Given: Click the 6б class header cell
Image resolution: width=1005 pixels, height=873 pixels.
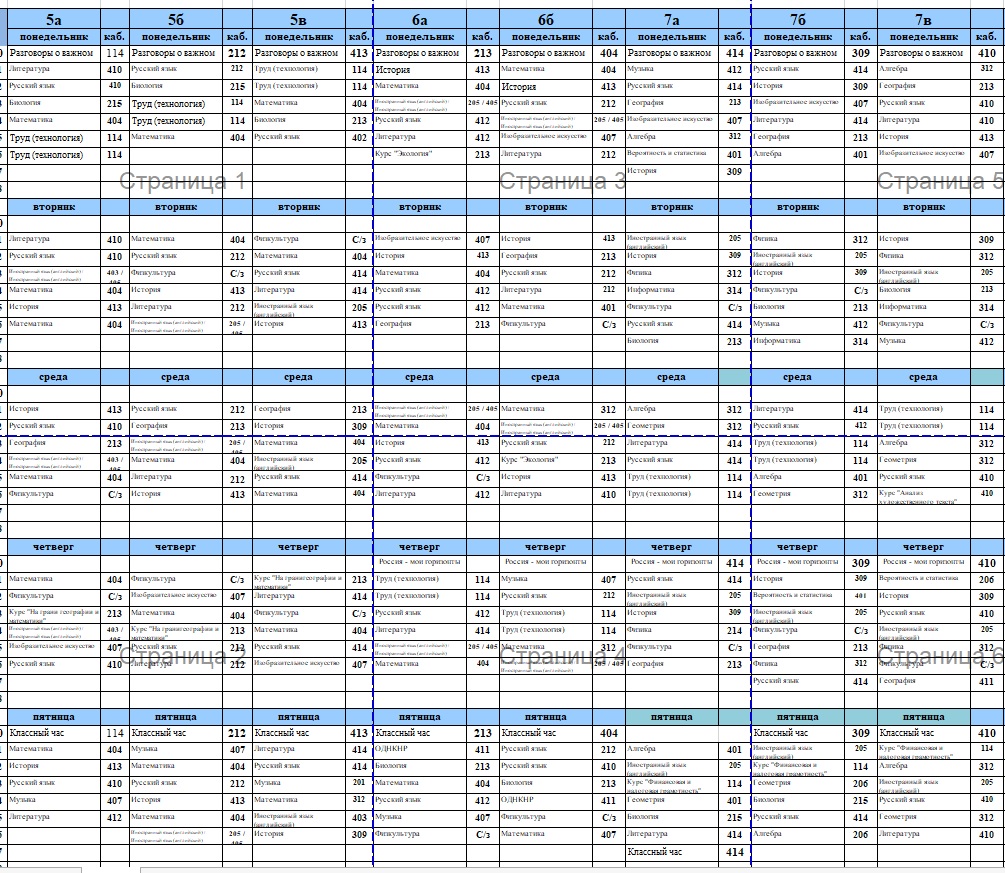Looking at the screenshot, I should (x=546, y=19).
